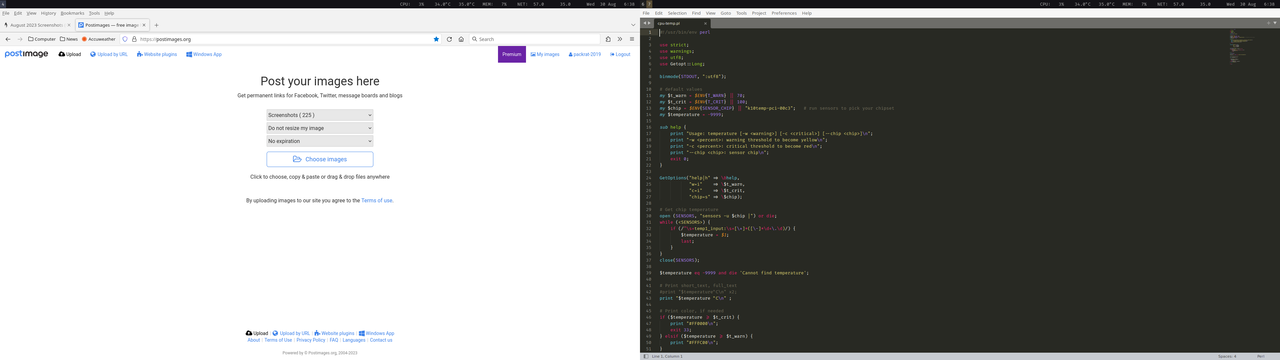This screenshot has width=1280, height=360.
Task: Expand the No expiration dropdown
Action: (320, 141)
